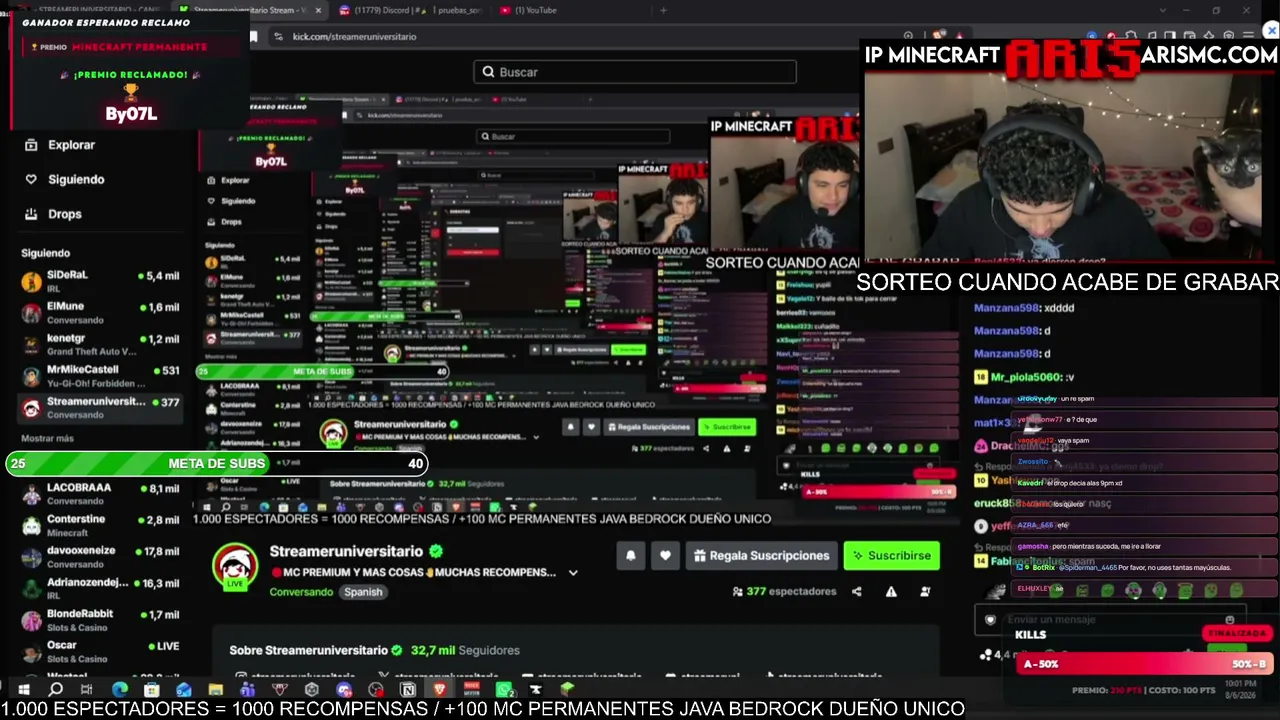Open Streameruniversitario's live avatar
Screen dimensions: 1280x720
click(x=235, y=567)
